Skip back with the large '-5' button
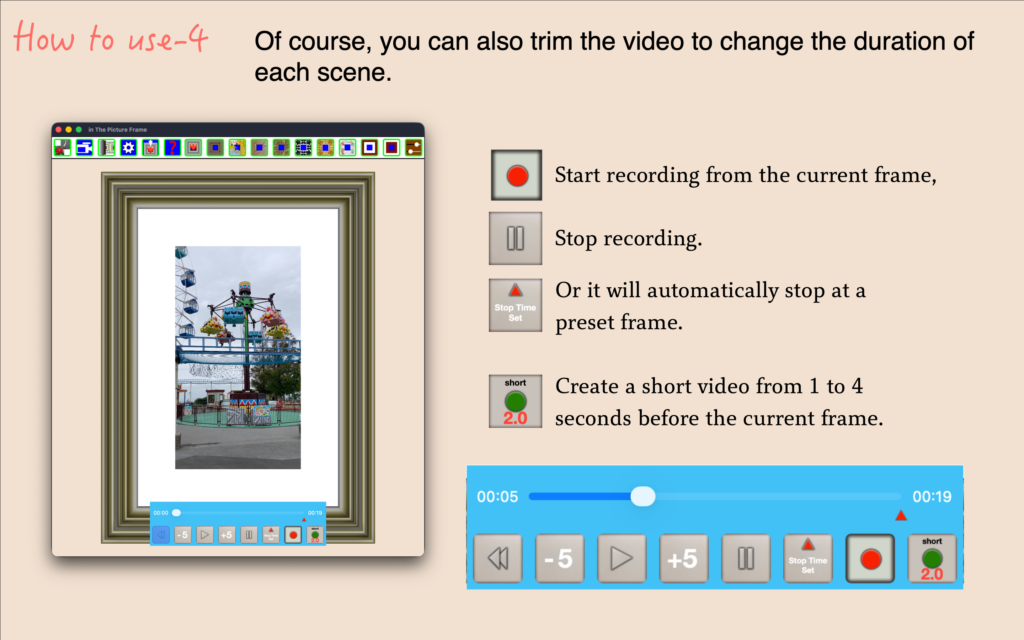1024x640 pixels. pos(559,559)
